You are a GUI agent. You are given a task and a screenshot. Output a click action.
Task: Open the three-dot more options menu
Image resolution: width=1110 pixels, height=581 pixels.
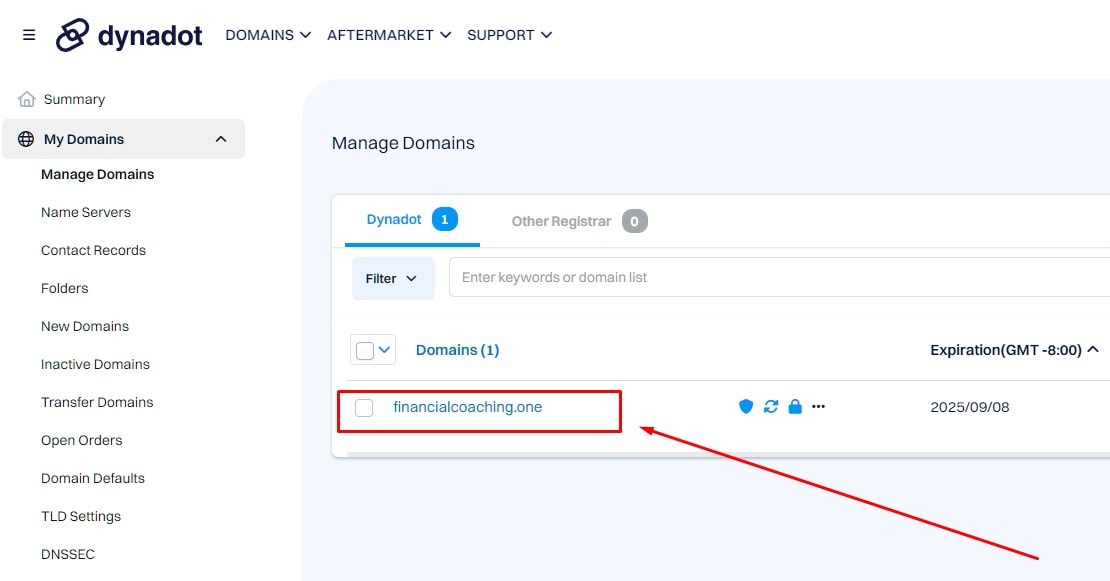[x=818, y=406]
